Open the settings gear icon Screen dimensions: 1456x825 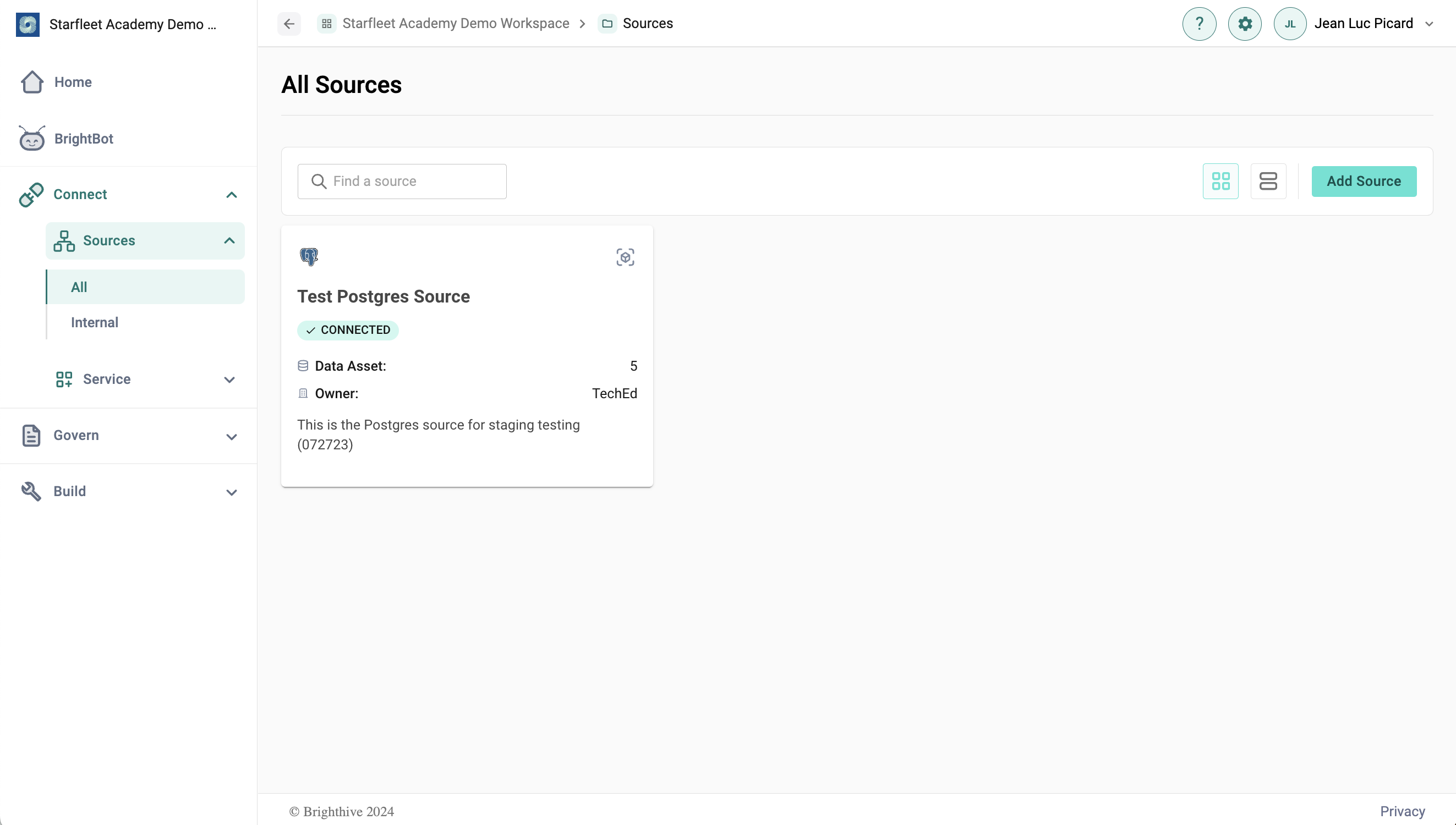tap(1245, 24)
